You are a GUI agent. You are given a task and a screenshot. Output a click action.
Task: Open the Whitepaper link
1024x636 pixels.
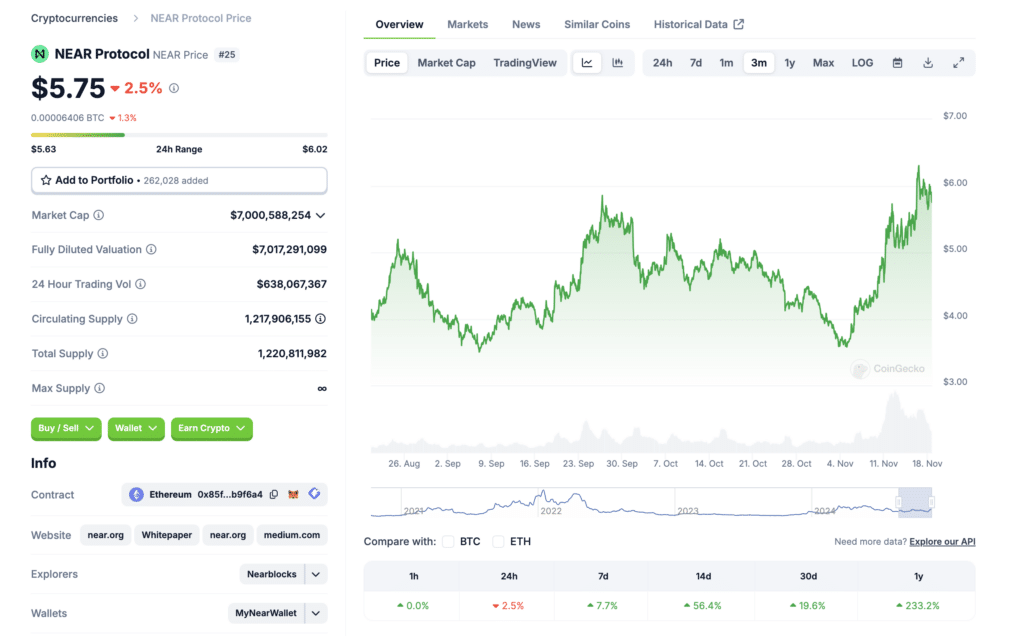(x=167, y=535)
